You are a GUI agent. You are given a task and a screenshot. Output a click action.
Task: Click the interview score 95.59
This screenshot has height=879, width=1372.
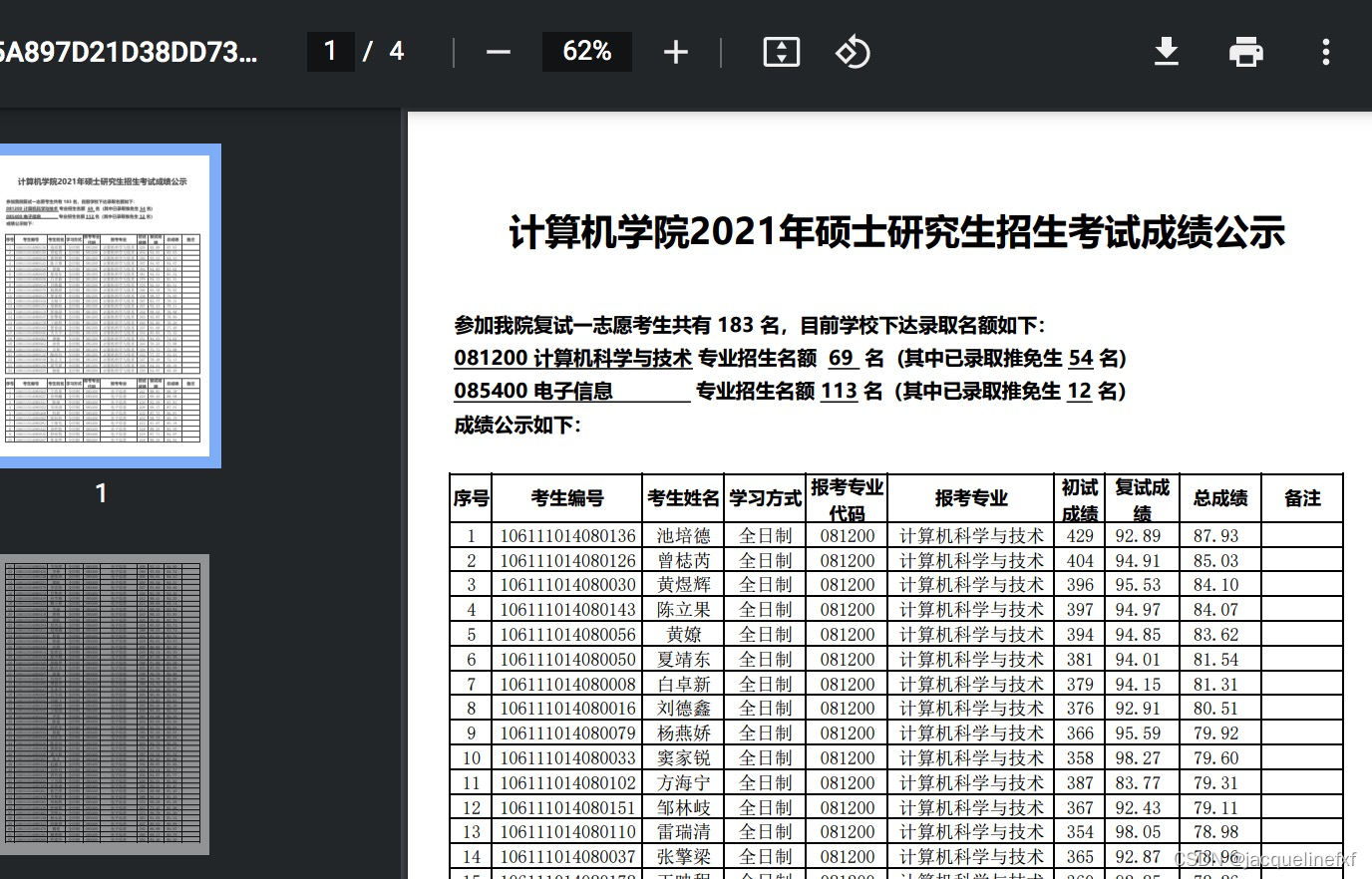(1138, 733)
